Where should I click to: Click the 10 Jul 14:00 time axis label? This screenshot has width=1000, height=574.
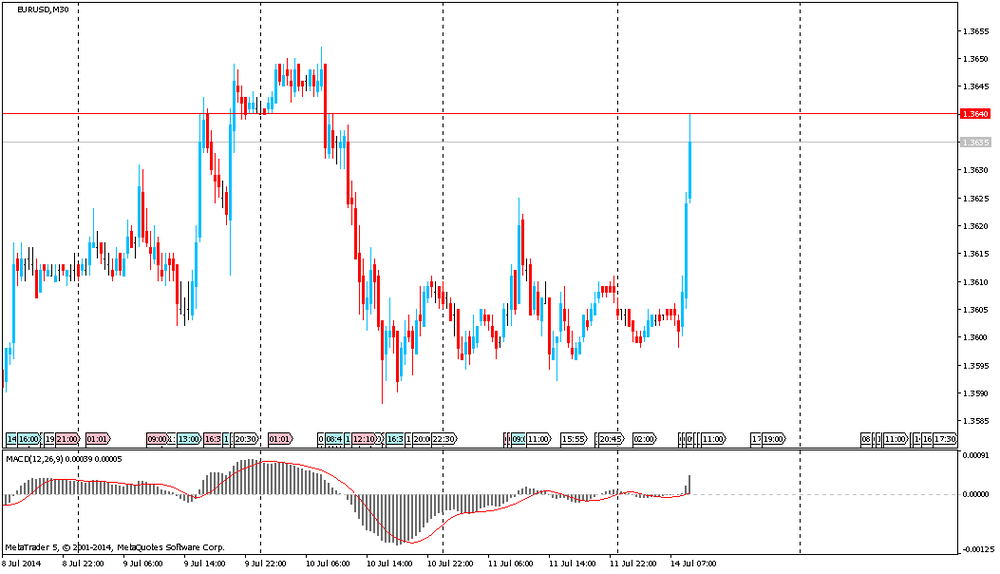pos(389,563)
